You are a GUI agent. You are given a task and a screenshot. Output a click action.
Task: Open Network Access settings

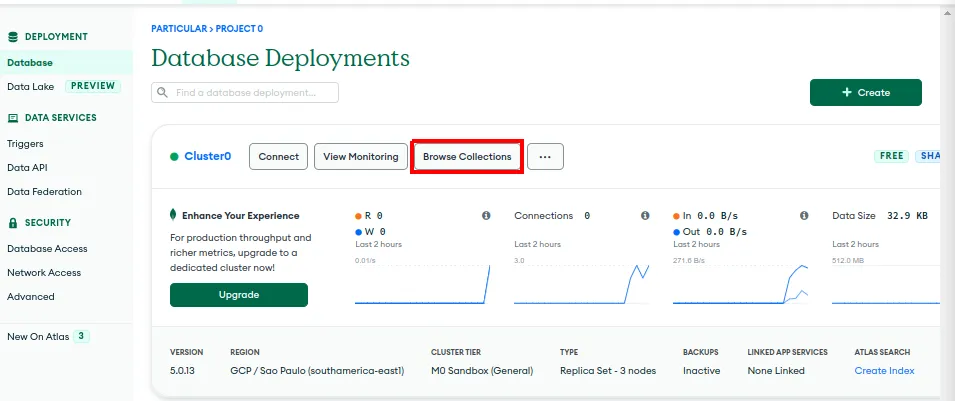[44, 272]
